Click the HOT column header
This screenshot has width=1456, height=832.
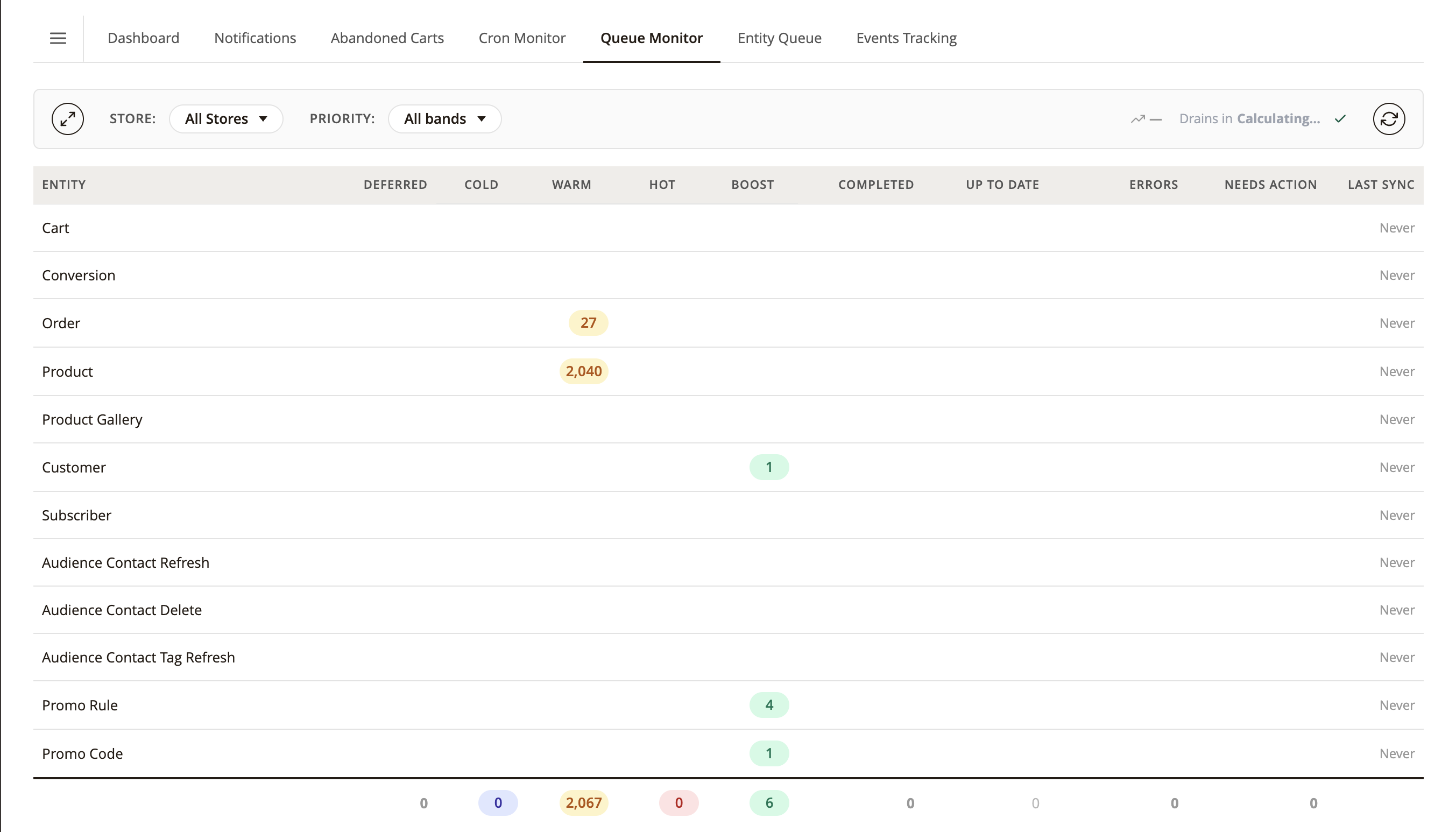tap(662, 185)
